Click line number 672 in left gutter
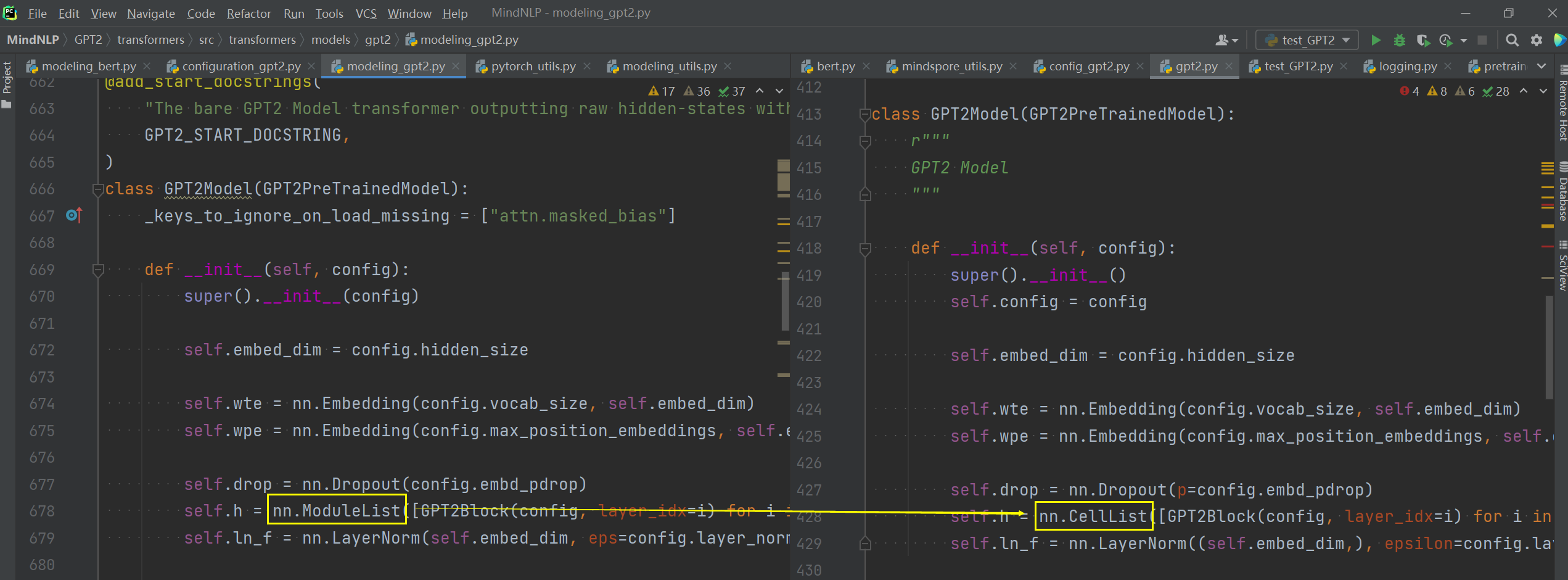 coord(42,350)
